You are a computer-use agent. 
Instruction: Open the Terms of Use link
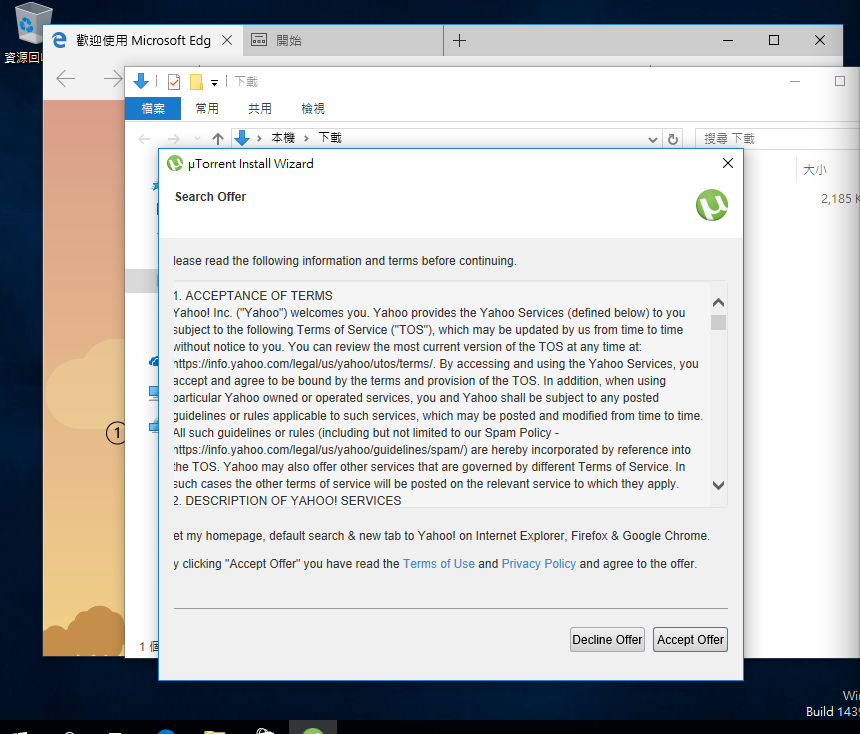pos(439,564)
